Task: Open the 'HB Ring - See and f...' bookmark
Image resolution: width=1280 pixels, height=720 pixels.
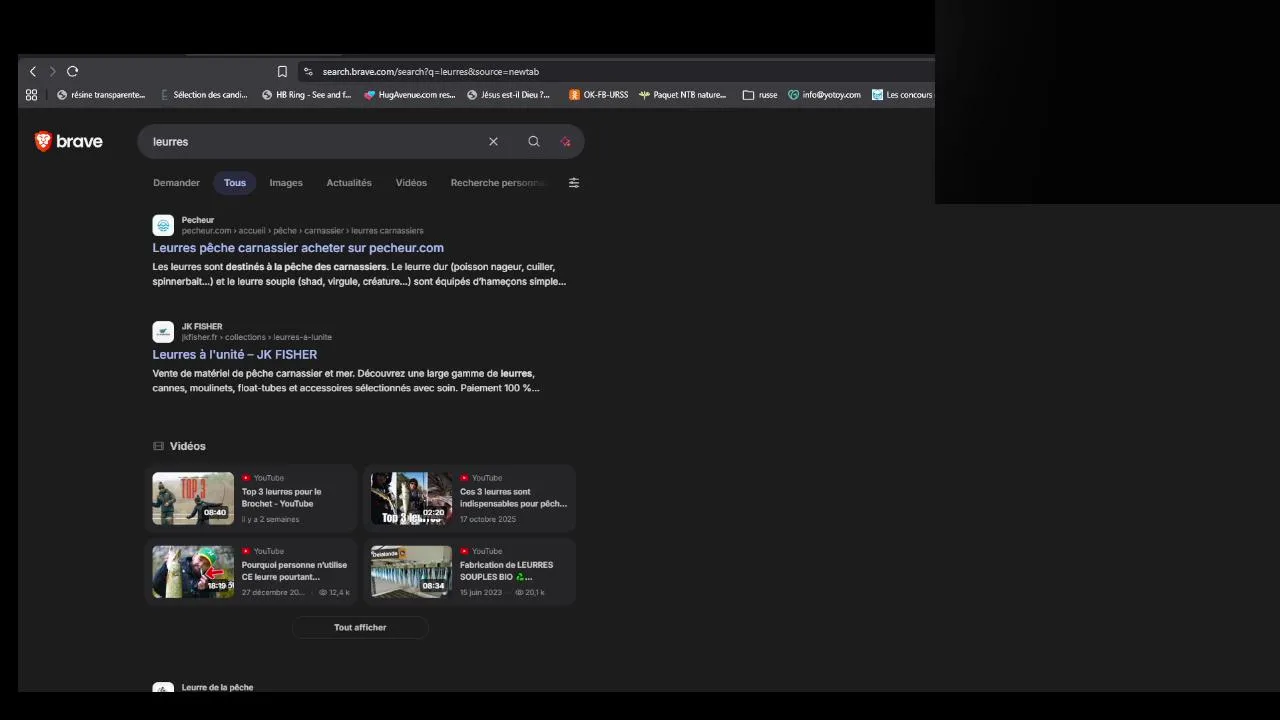Action: pyautogui.click(x=306, y=95)
